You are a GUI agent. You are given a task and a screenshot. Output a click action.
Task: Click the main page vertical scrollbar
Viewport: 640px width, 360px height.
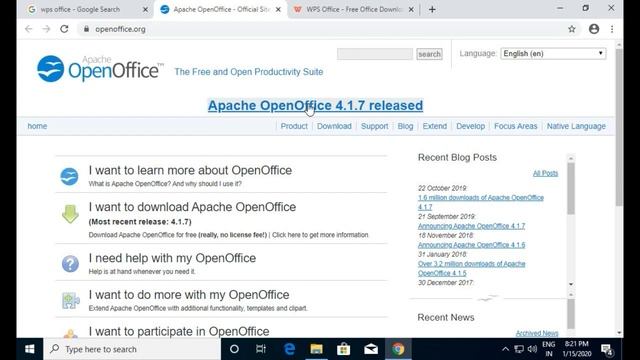tap(619, 127)
